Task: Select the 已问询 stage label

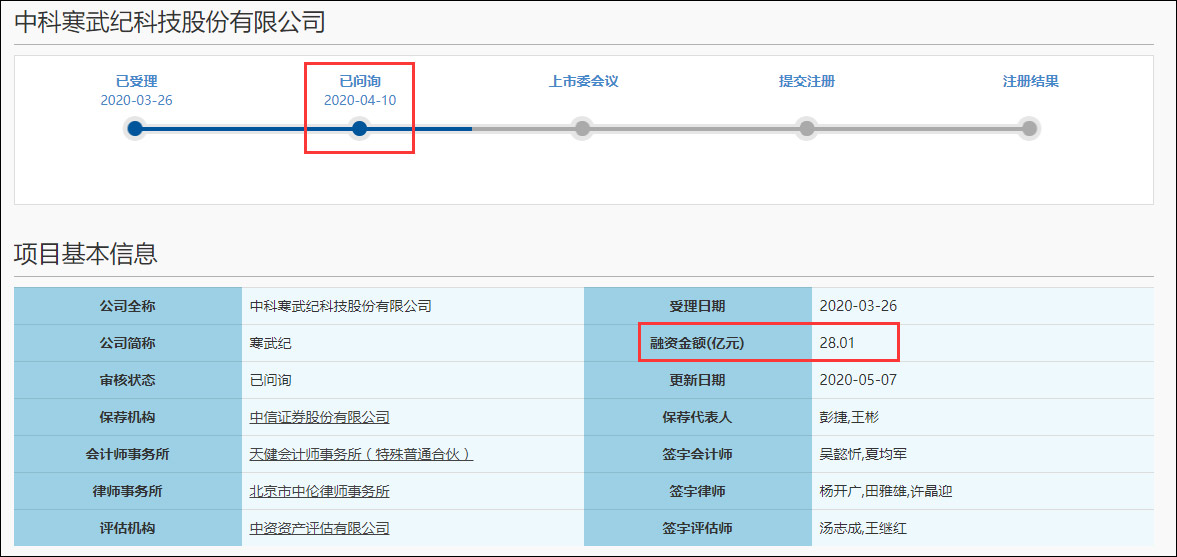Action: (x=360, y=82)
